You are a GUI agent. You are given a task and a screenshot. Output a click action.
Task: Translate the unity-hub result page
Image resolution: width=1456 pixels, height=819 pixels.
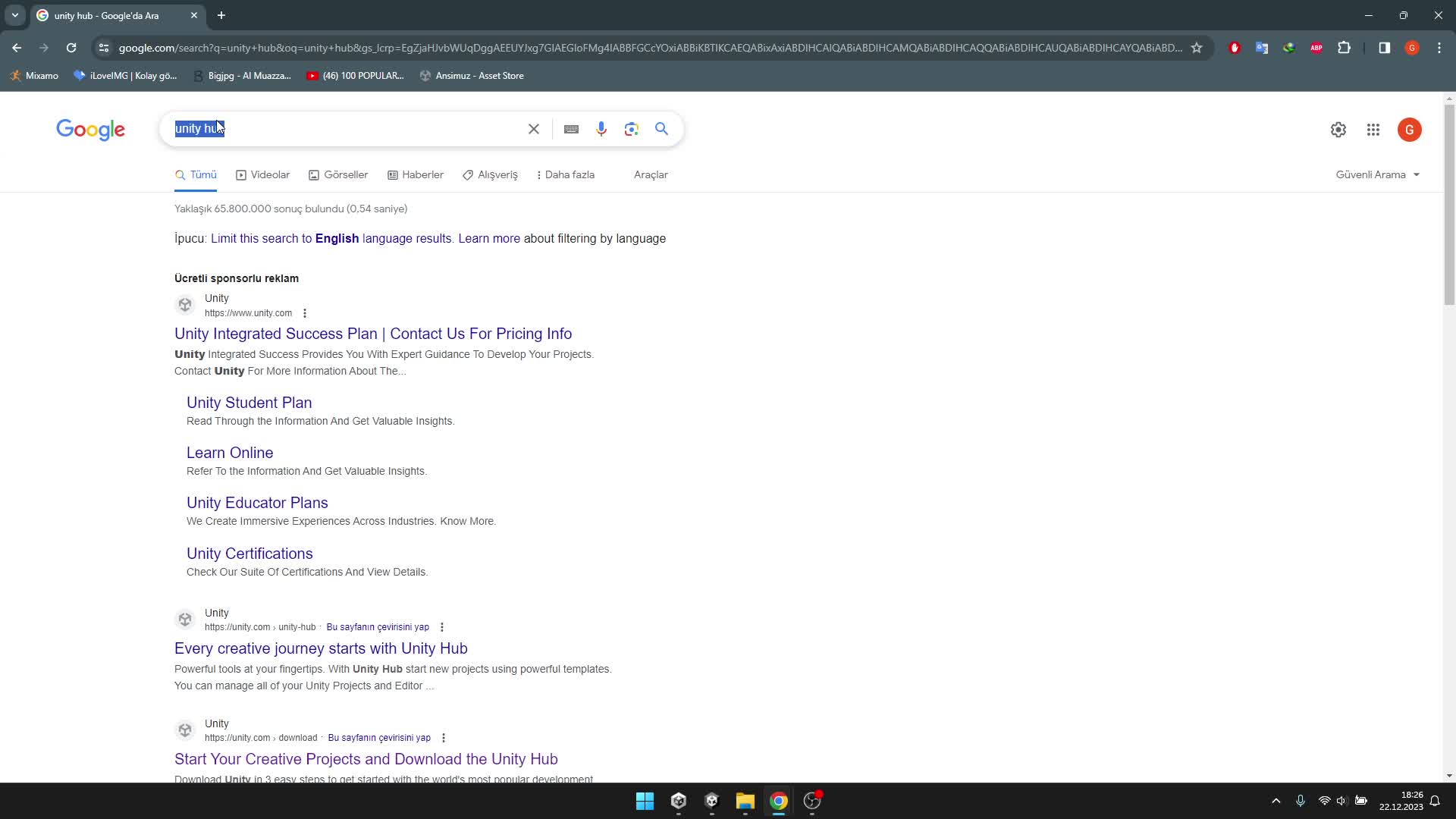(378, 627)
